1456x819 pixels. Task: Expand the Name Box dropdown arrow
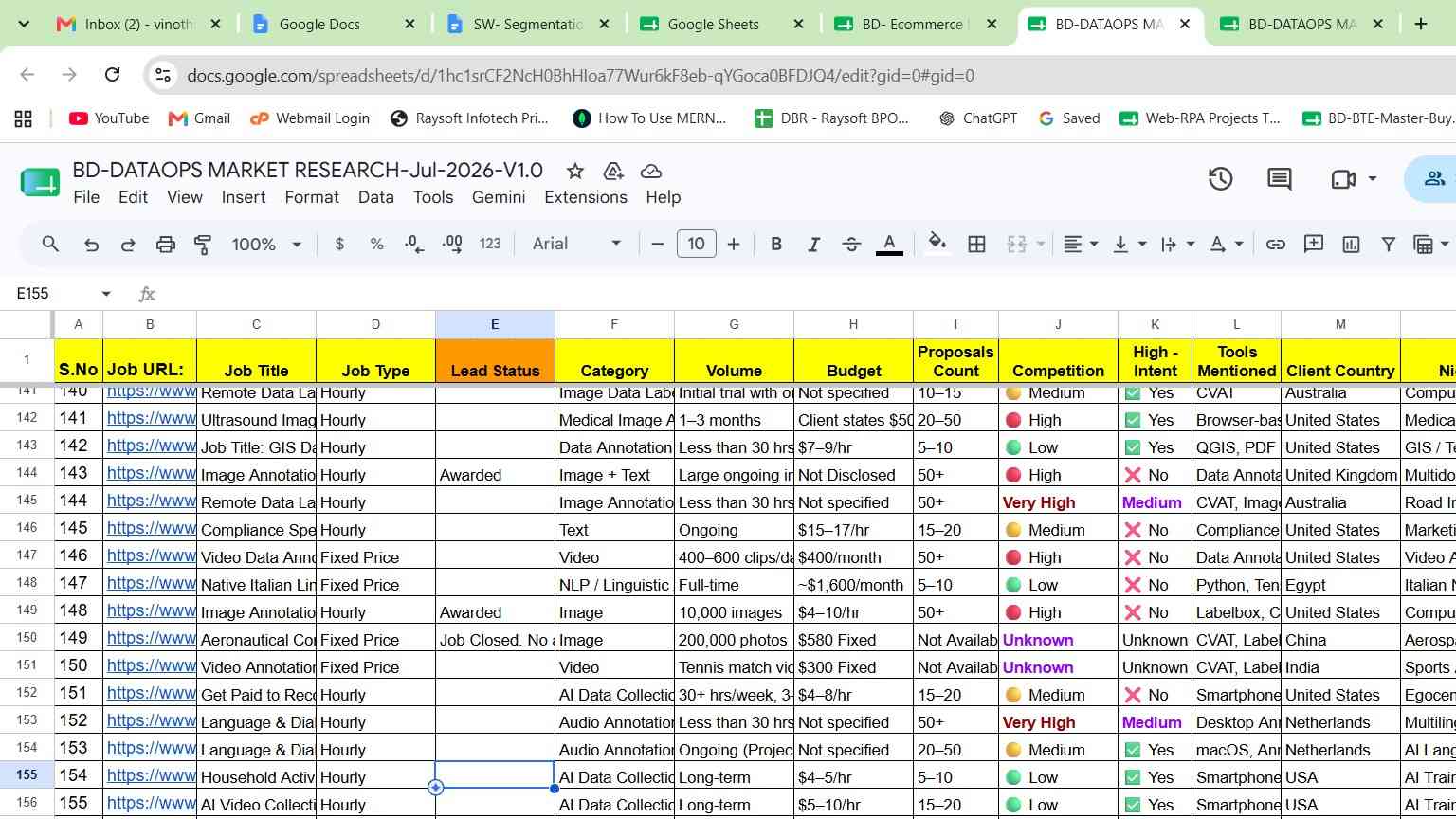pyautogui.click(x=106, y=294)
